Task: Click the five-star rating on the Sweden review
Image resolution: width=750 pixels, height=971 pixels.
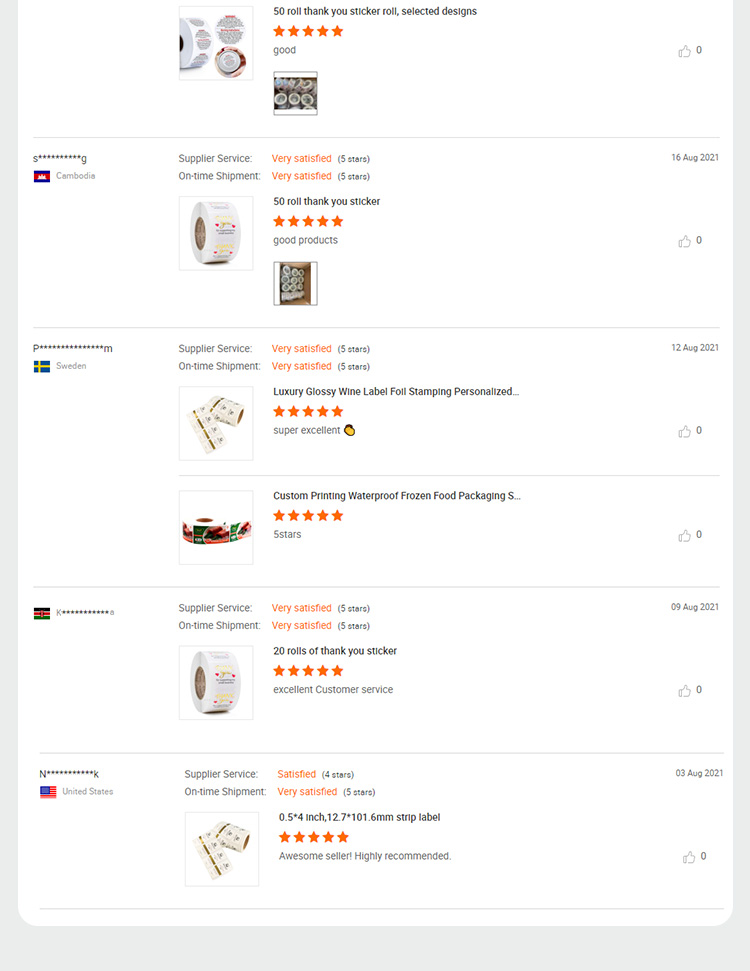Action: click(x=307, y=410)
